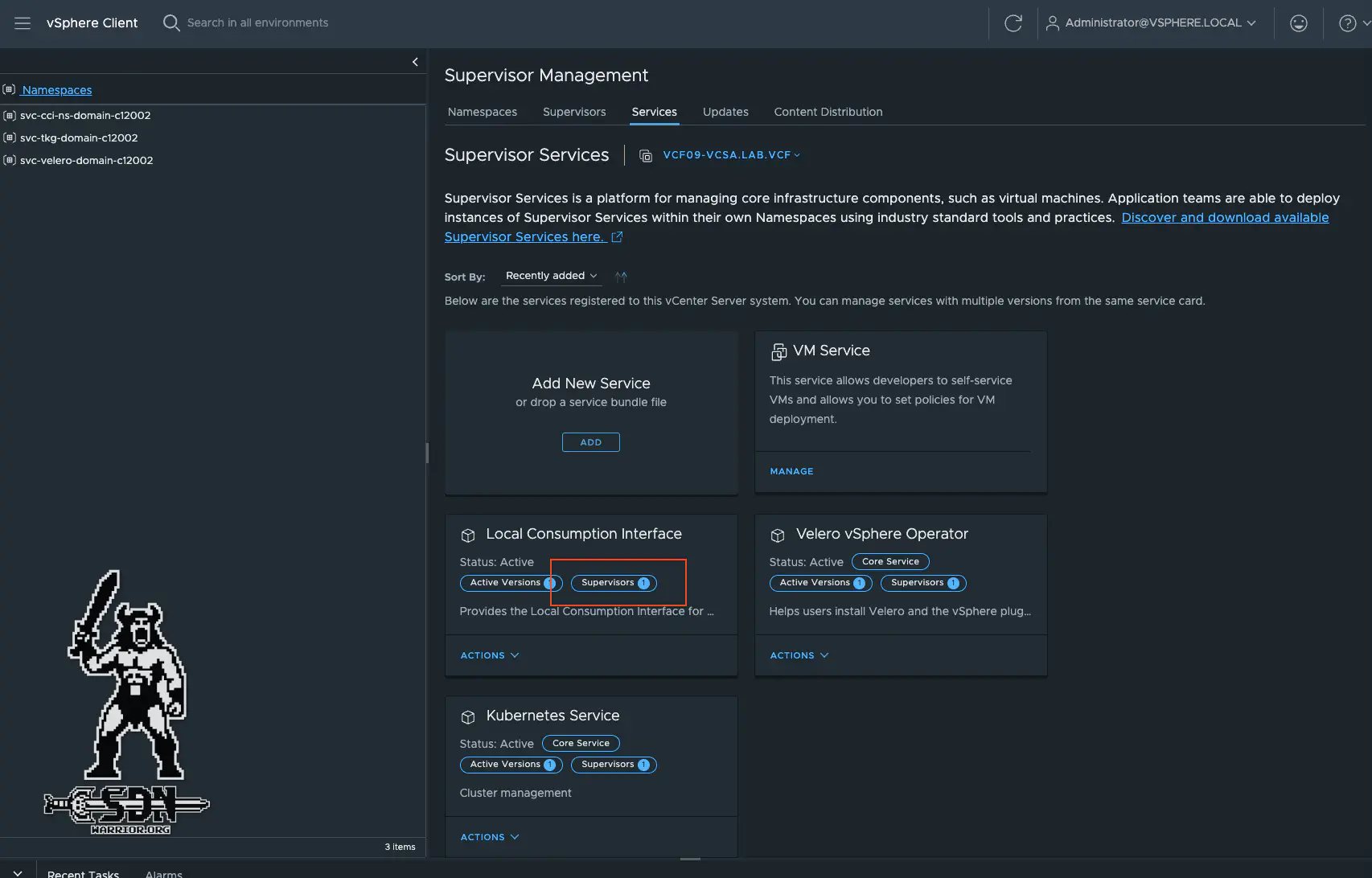Open the help question mark icon
This screenshot has width=1372, height=878.
coord(1347,23)
